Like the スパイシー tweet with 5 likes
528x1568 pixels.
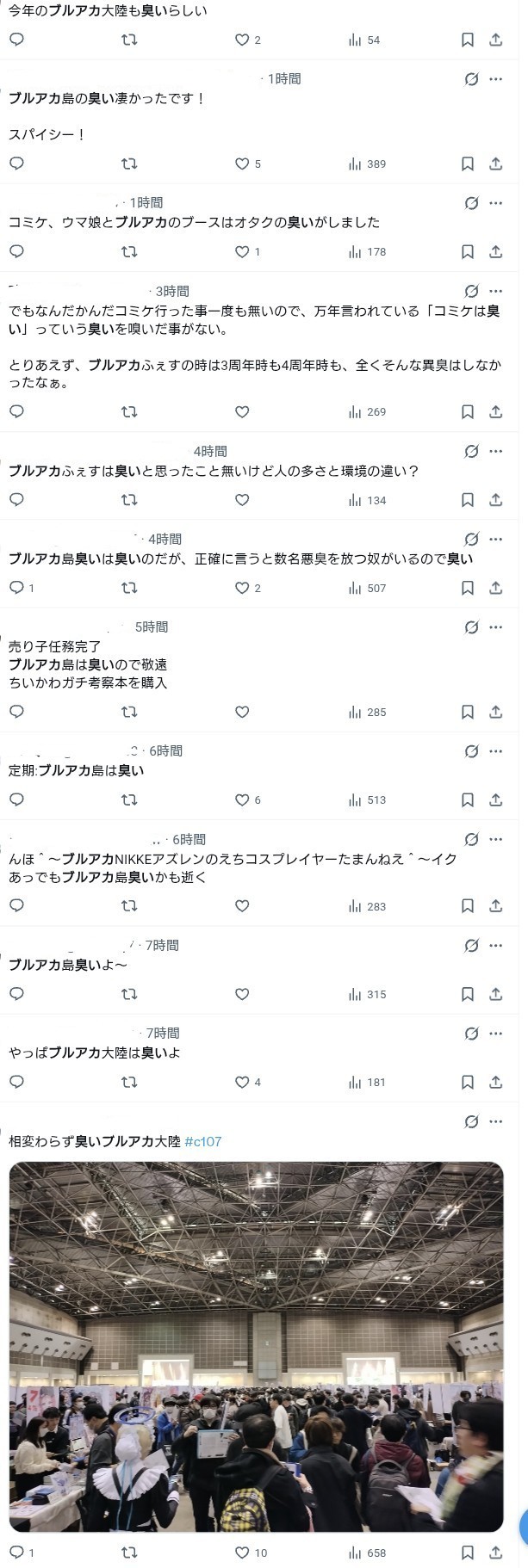point(242,164)
